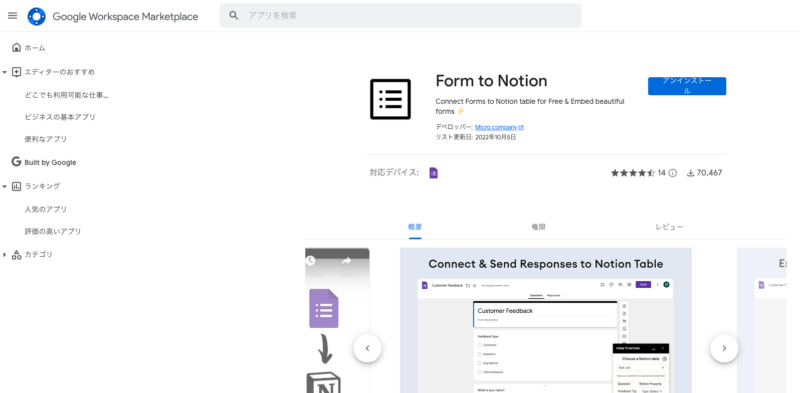Screen dimensions: 800x393
Task: Open ビジネスの基本アプリ category
Action: point(60,117)
